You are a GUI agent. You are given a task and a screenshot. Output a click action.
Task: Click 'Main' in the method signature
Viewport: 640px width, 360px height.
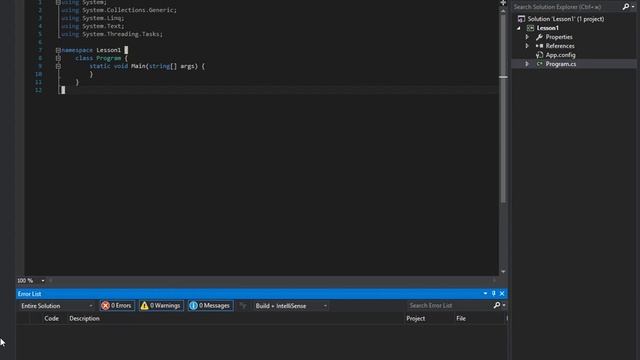138,66
